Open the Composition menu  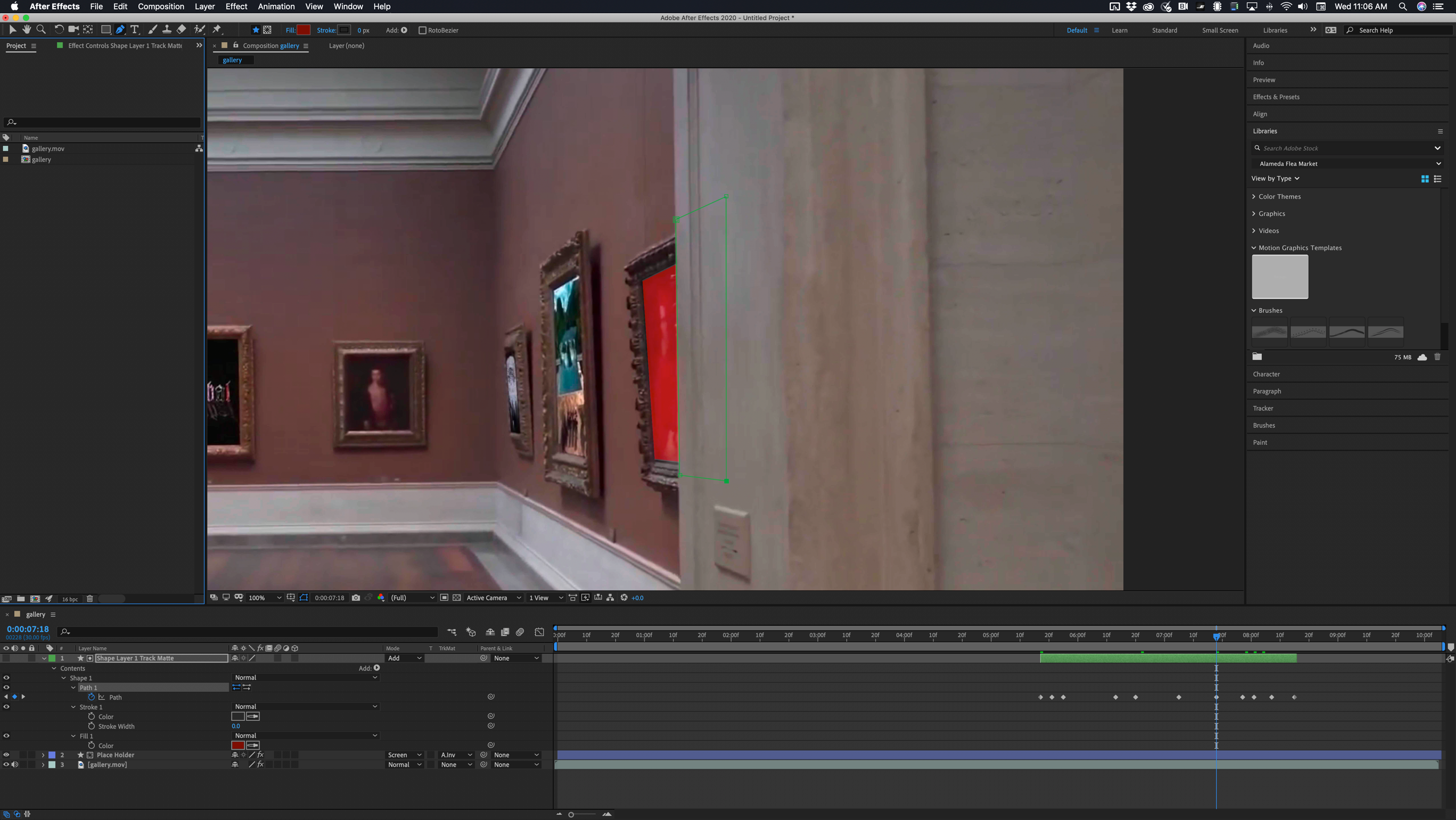[161, 6]
